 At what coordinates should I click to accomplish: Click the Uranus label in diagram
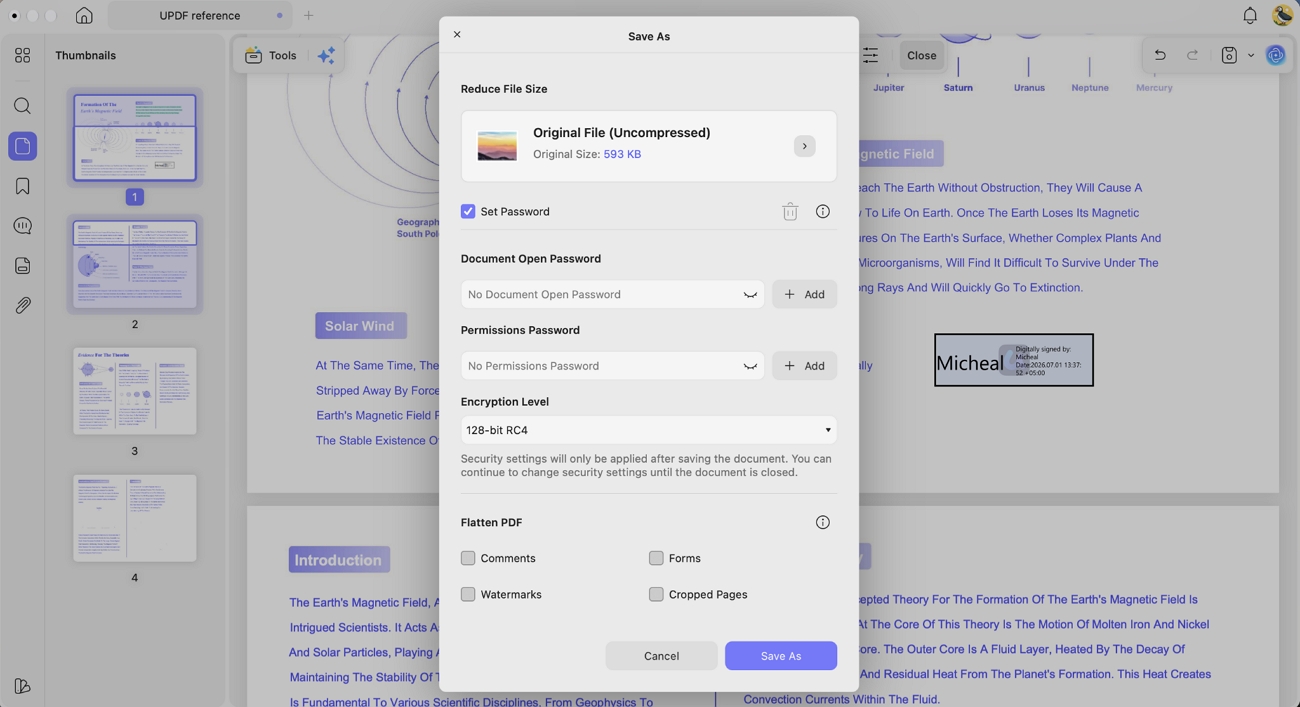(x=1029, y=88)
